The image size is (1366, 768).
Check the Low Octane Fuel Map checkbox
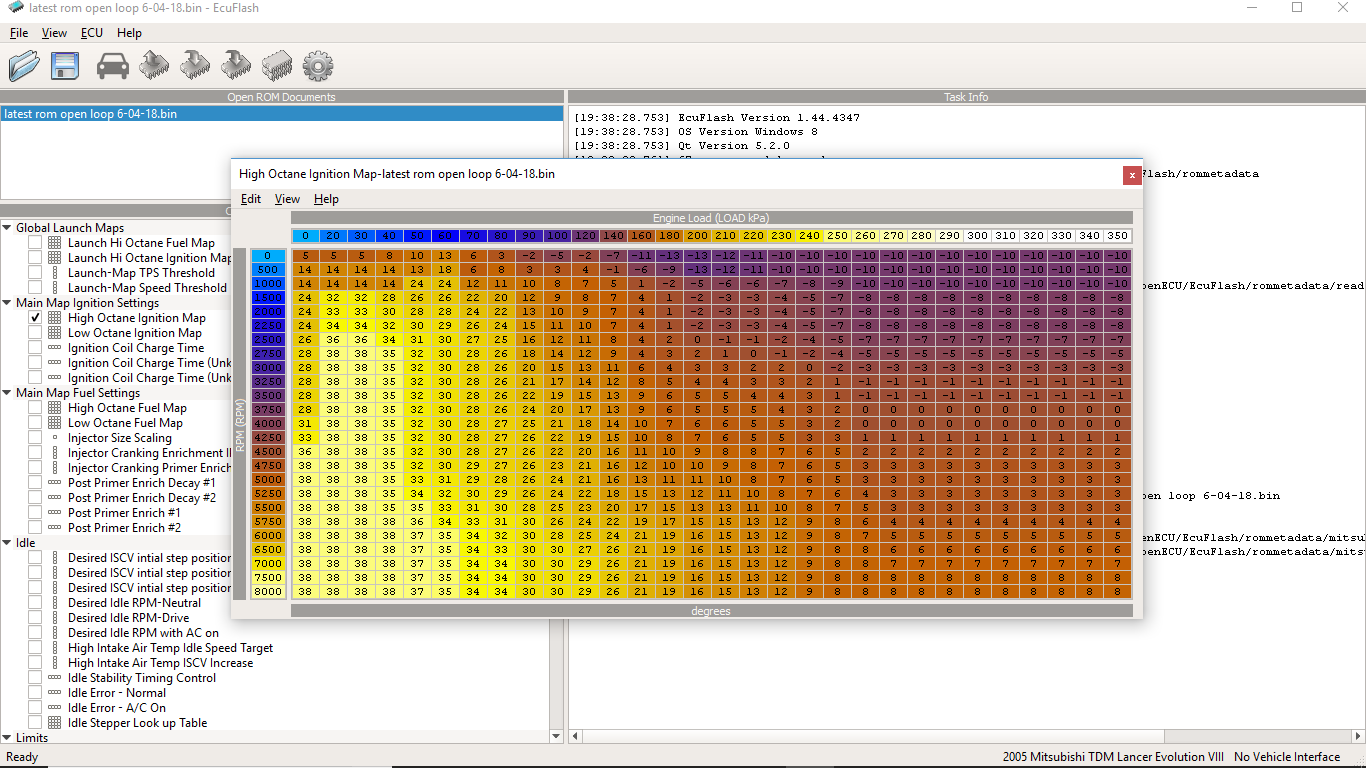(x=35, y=423)
